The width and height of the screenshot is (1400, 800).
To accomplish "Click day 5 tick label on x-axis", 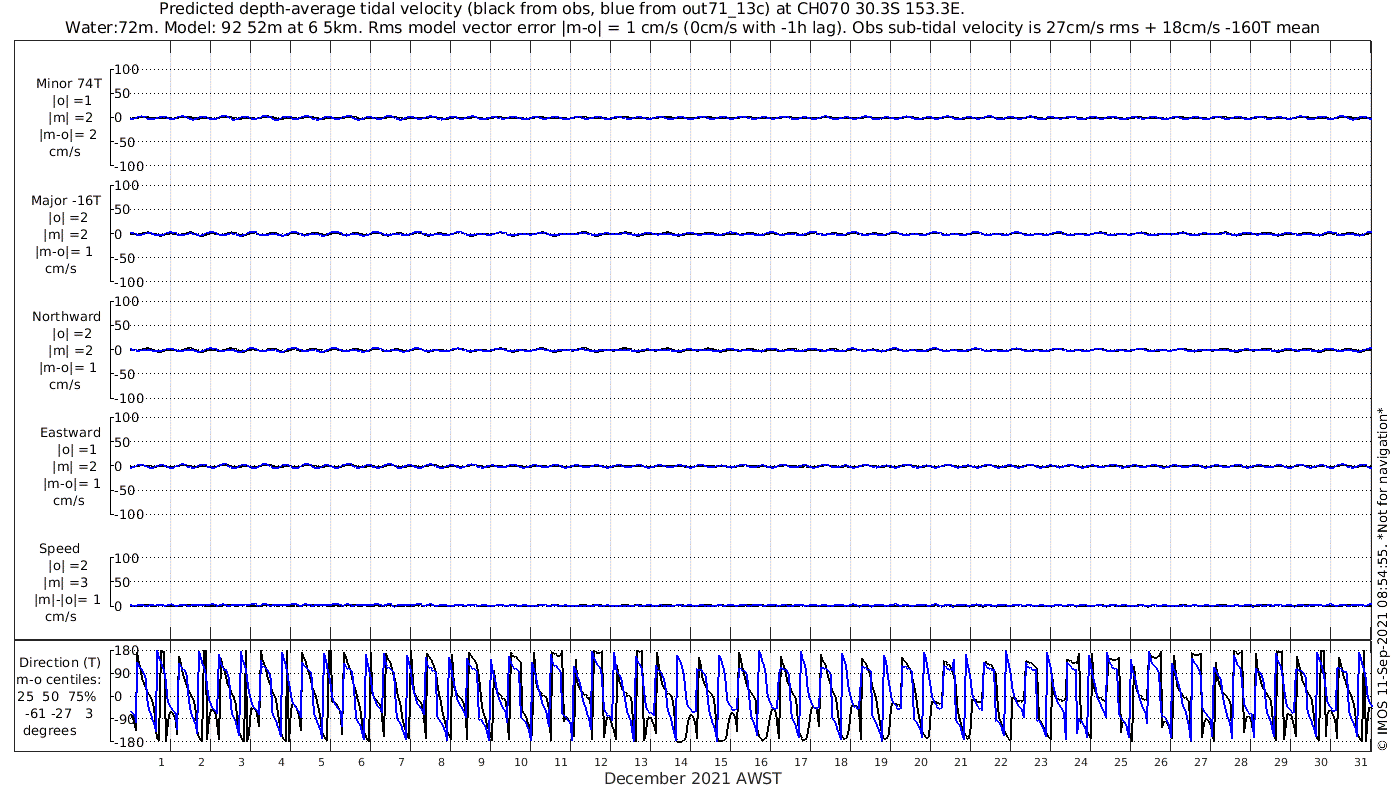I will 321,762.
